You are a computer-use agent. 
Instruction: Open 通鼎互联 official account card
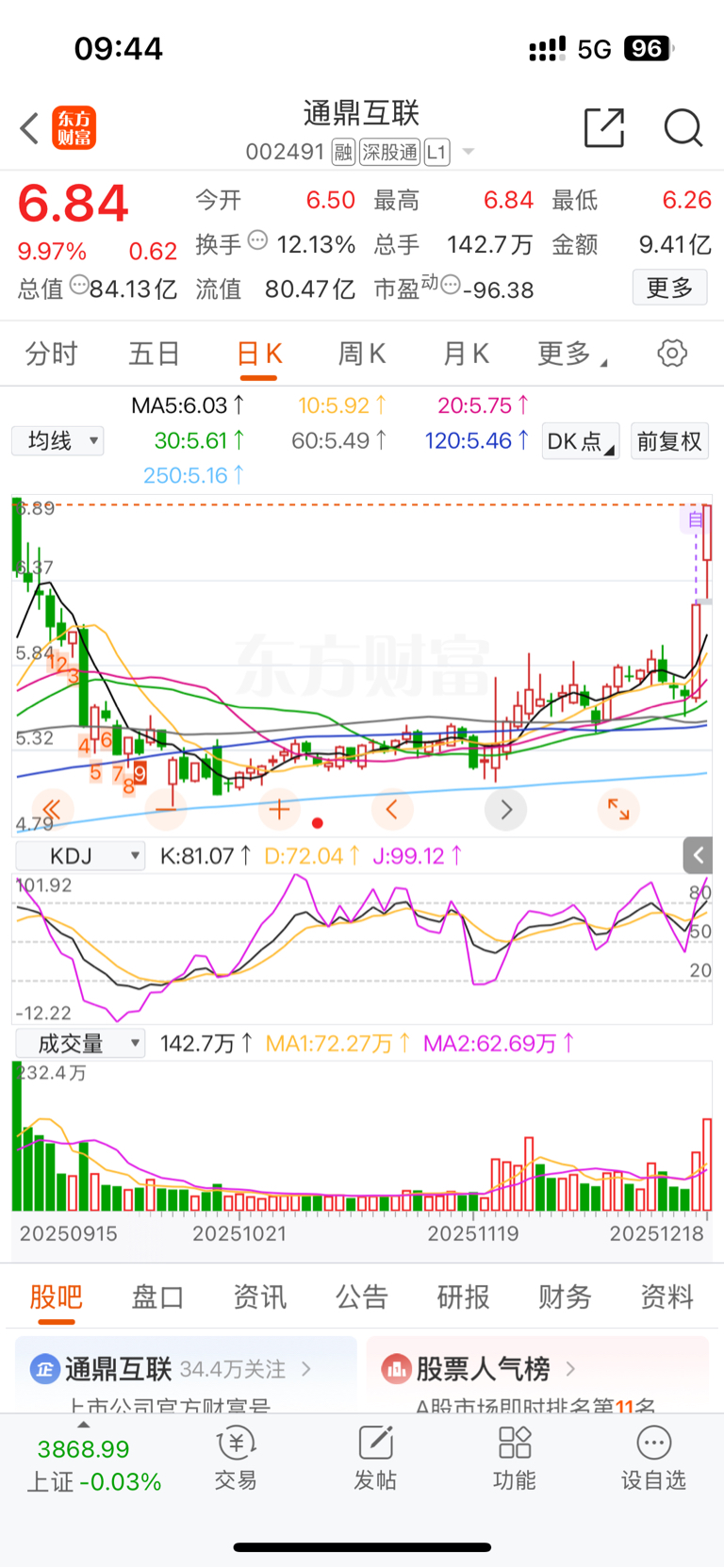click(186, 1374)
